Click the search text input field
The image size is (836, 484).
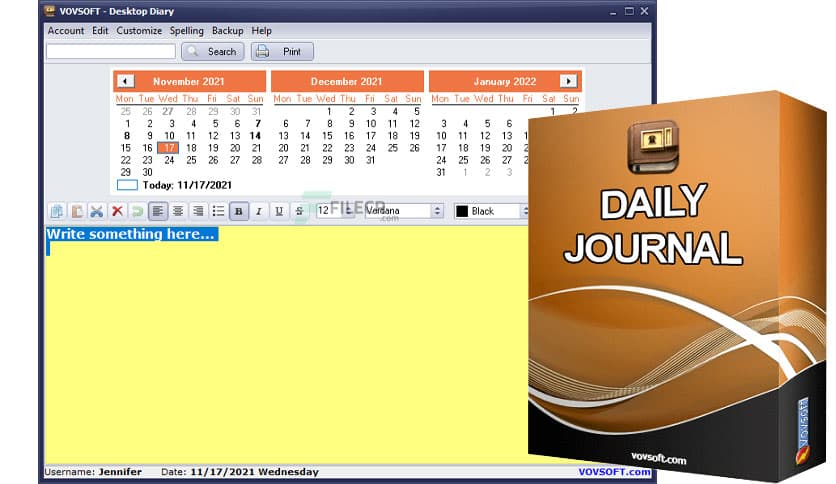tap(111, 51)
